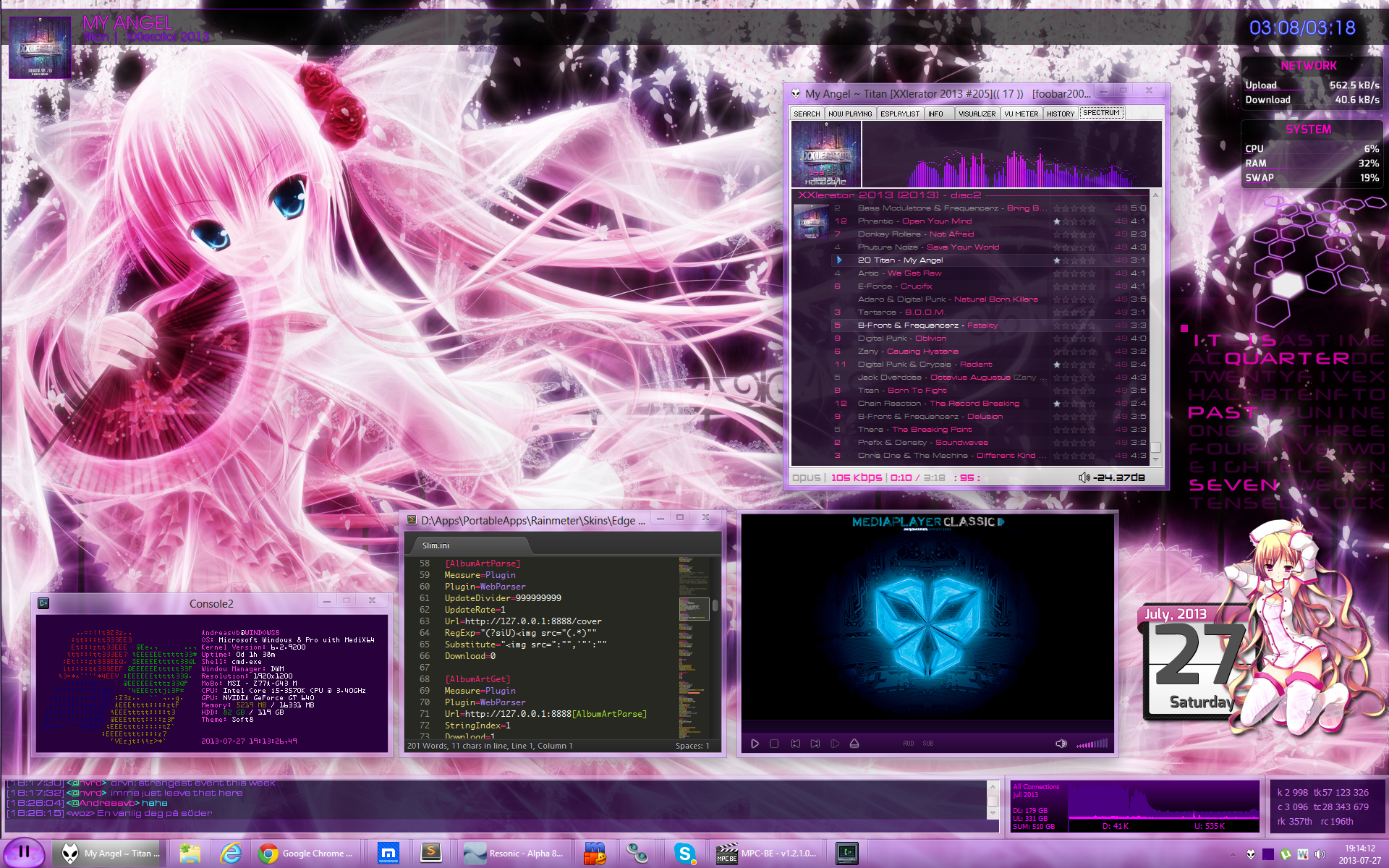Click the volume bars in Media Player Classic

click(1092, 744)
